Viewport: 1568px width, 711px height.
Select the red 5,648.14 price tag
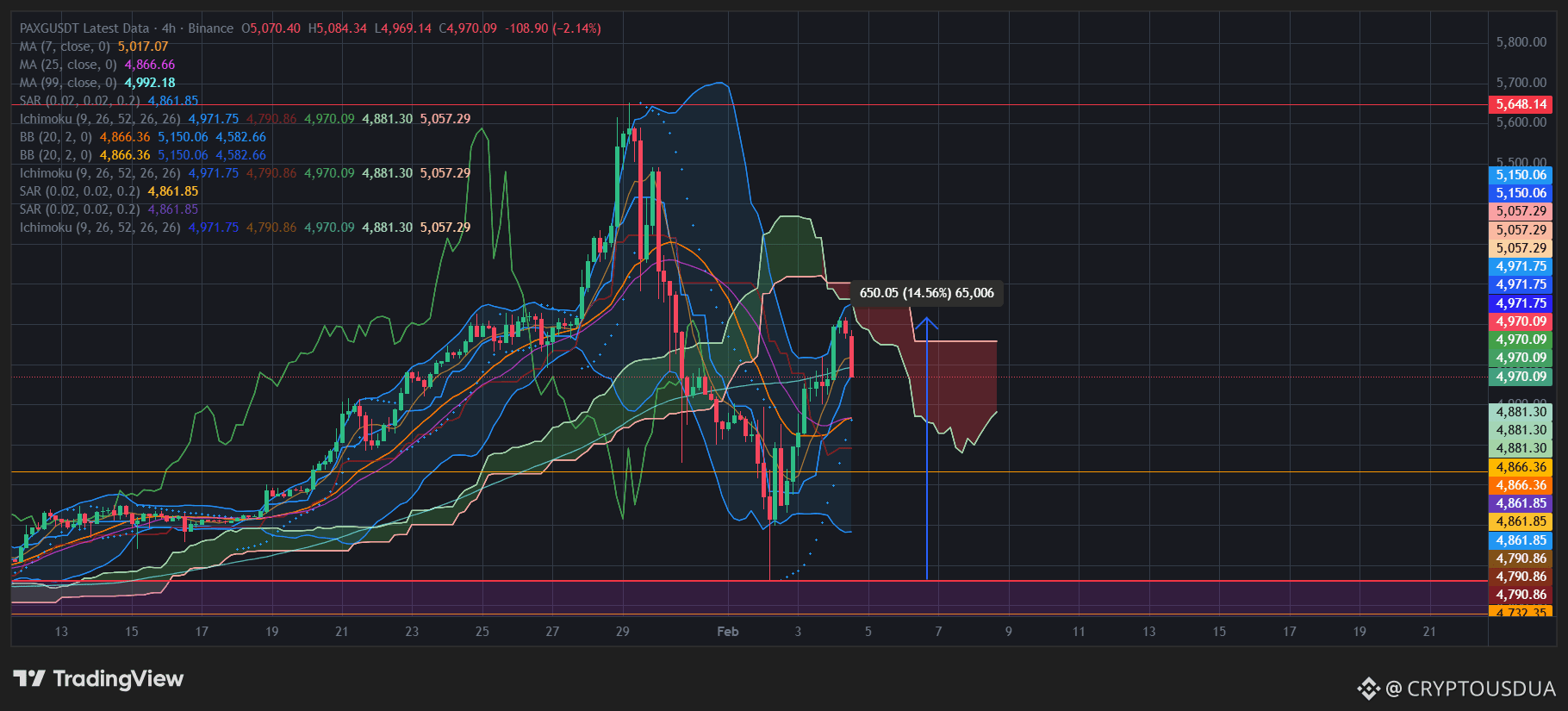point(1521,104)
